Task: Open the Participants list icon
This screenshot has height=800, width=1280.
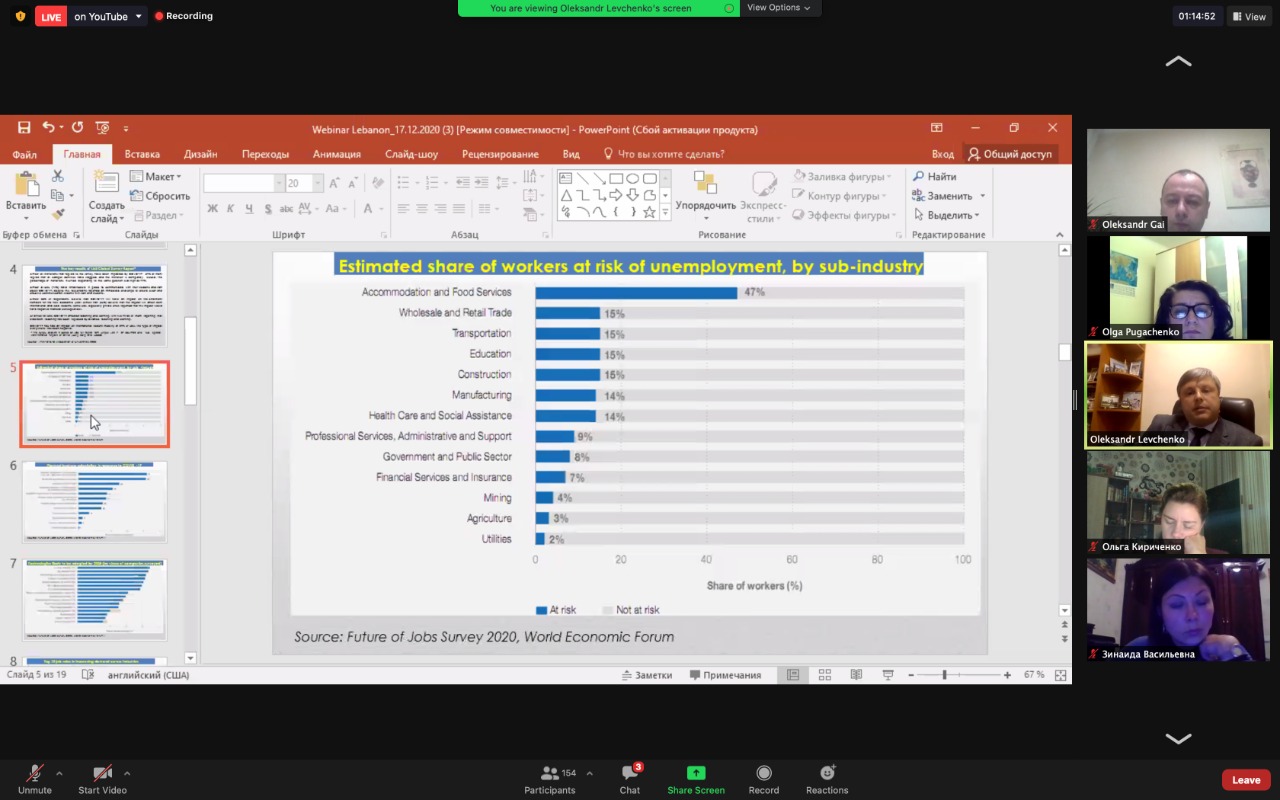Action: [x=550, y=773]
